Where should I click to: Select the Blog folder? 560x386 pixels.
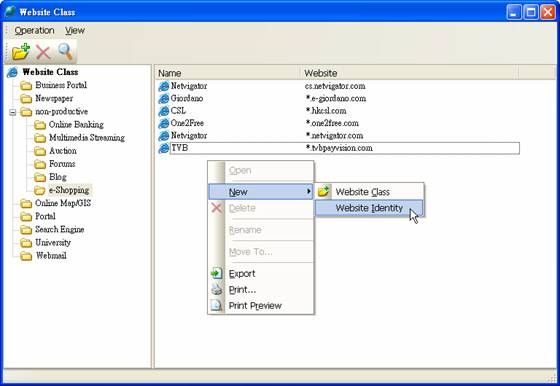(58, 177)
